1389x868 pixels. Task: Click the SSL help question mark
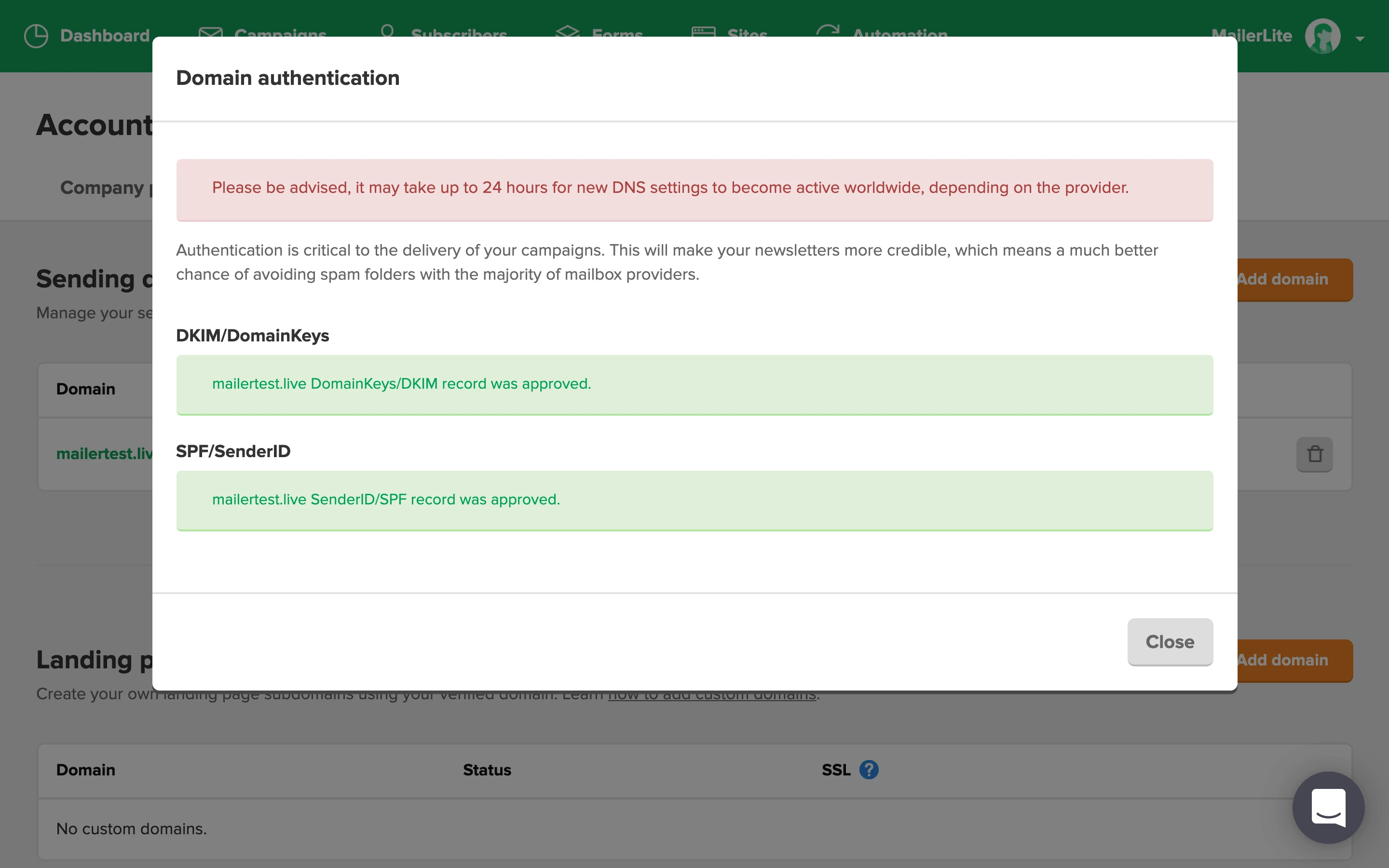(869, 769)
